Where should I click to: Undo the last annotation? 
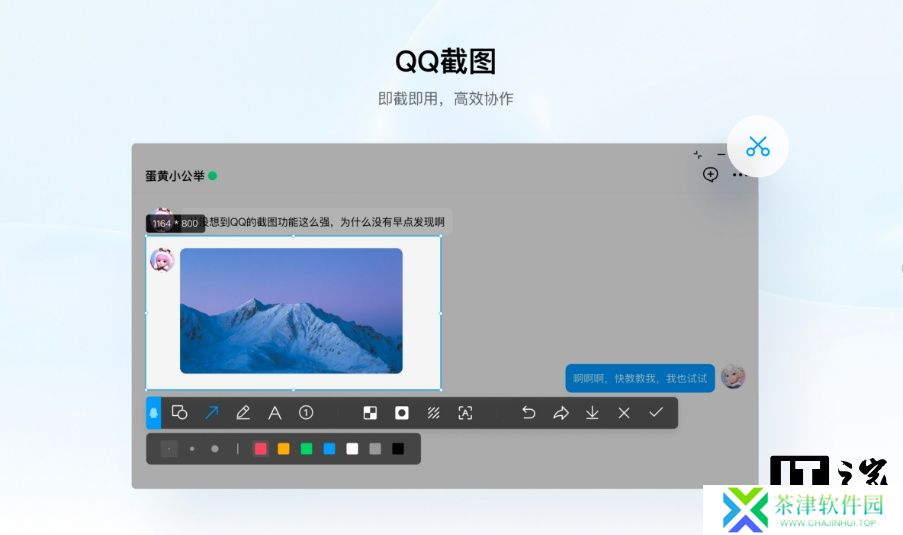(529, 412)
